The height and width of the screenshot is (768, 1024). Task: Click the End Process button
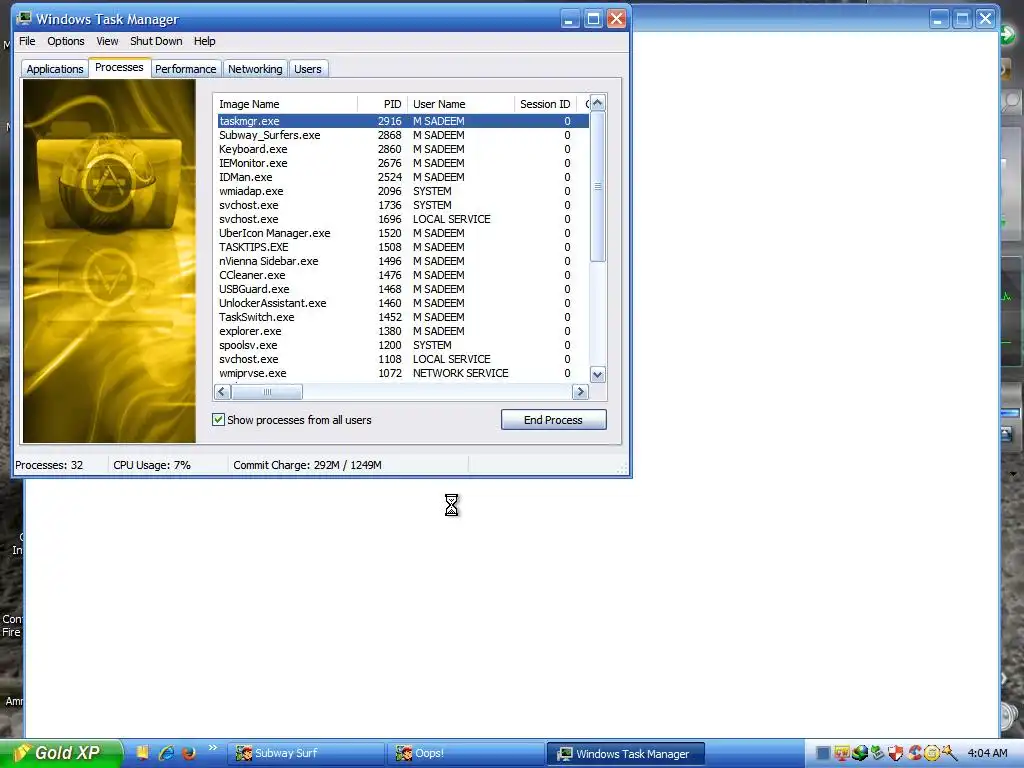(554, 420)
